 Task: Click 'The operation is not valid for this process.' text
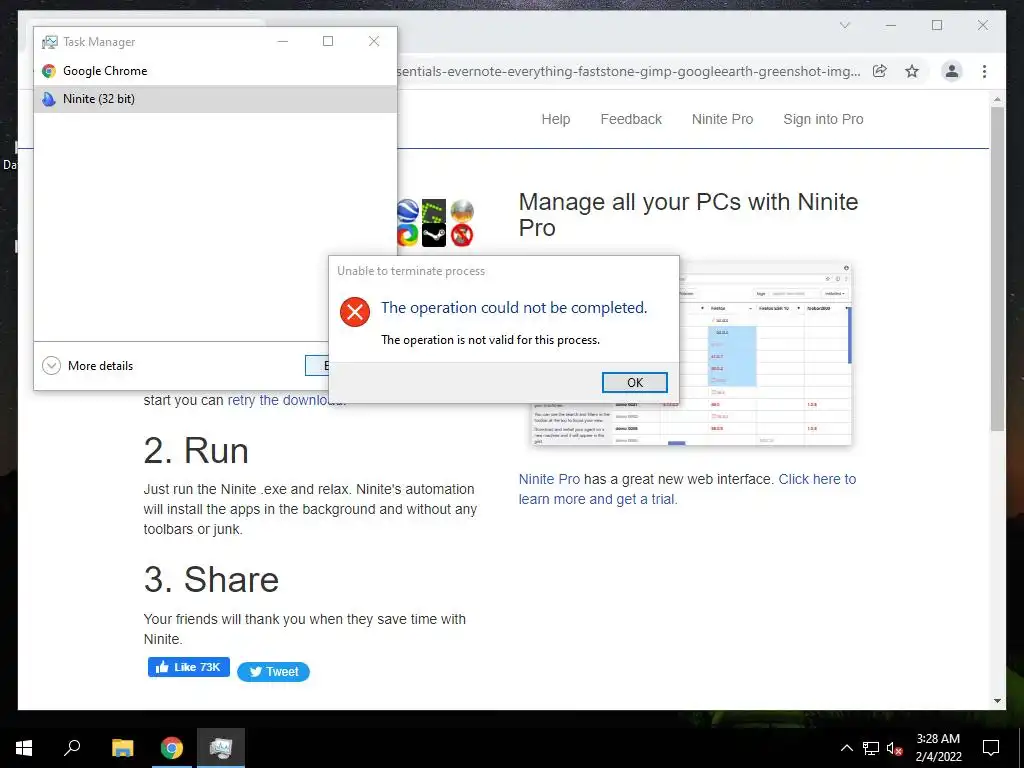pos(490,340)
